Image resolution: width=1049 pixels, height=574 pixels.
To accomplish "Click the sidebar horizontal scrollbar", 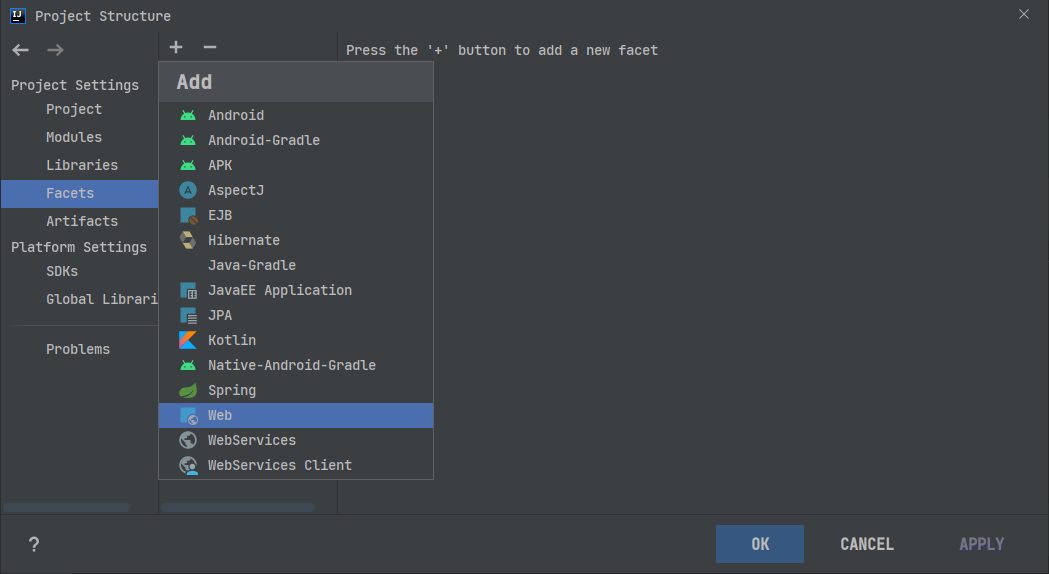I will (x=66, y=508).
